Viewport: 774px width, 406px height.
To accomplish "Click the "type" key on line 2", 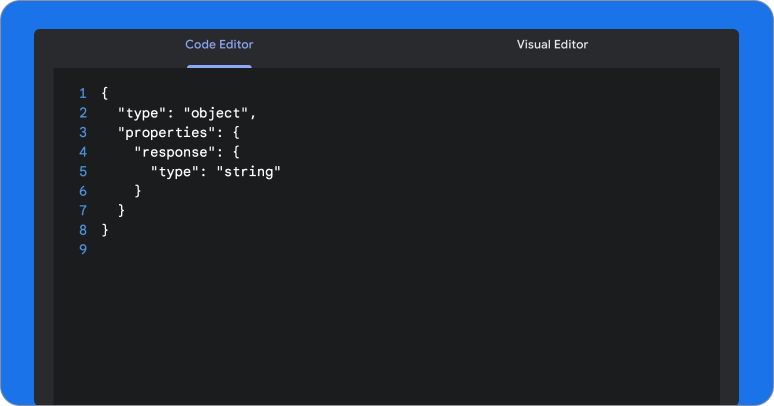I will 142,113.
